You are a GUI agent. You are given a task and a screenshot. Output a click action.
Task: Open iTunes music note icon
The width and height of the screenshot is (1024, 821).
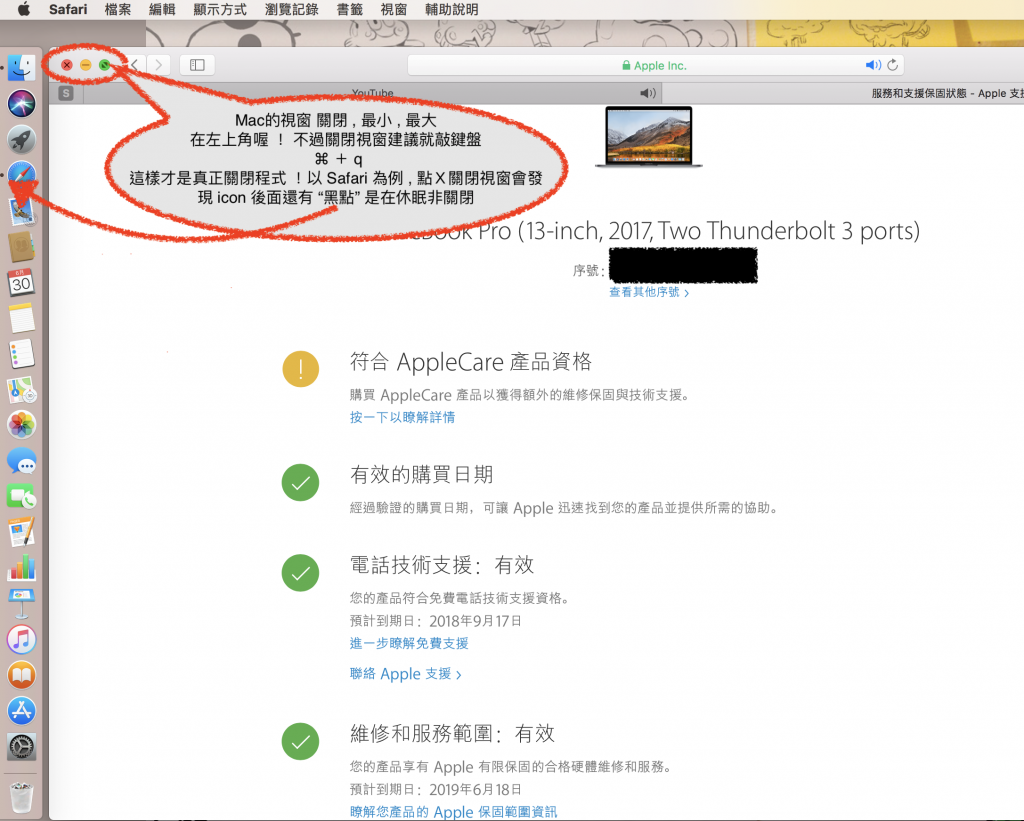22,639
